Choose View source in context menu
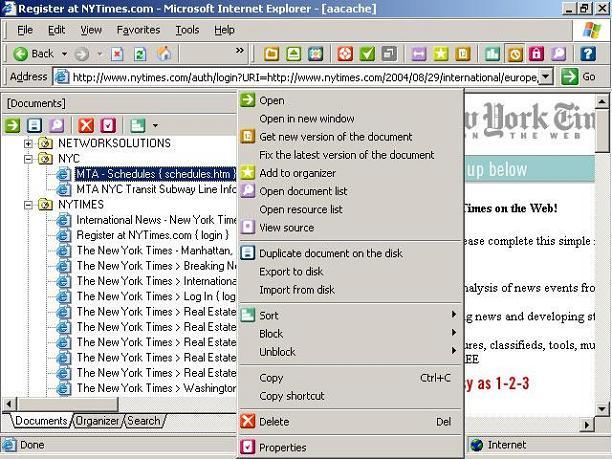 click(349, 227)
